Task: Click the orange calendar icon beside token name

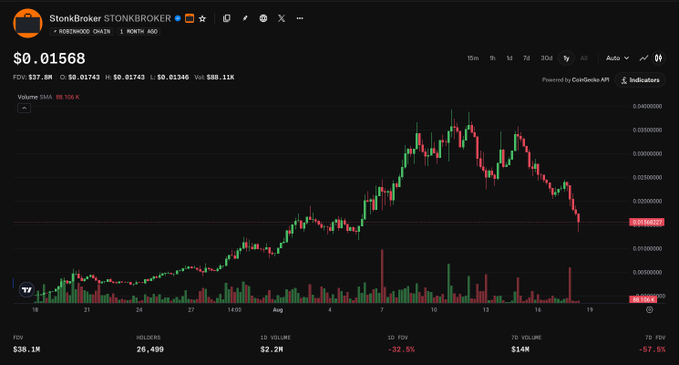Action: [x=189, y=18]
